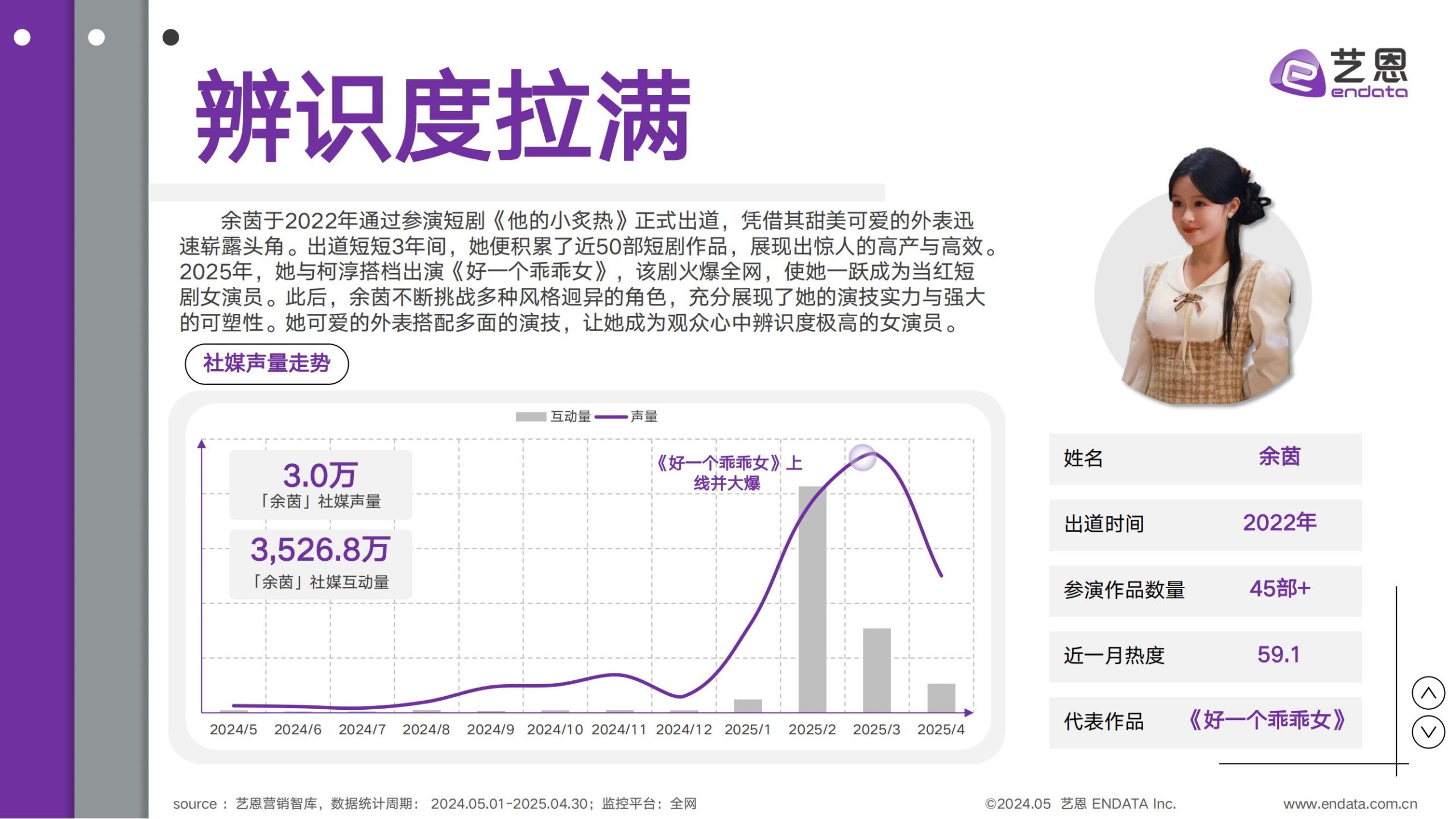Image resolution: width=1456 pixels, height=819 pixels.
Task: Click the source data period footnote
Action: tap(435, 804)
